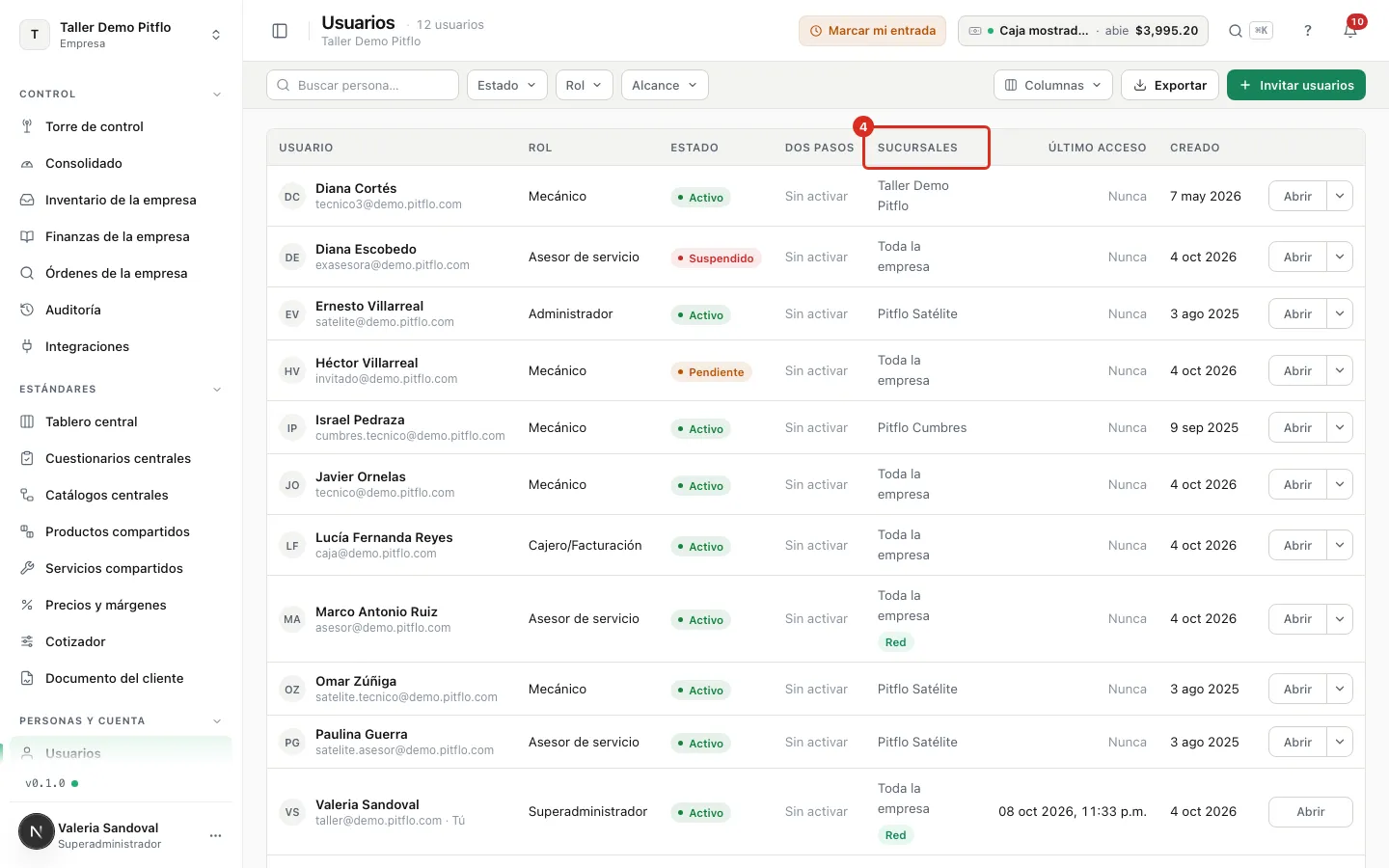The image size is (1389, 868).
Task: Open row actions arrow for Diana Cortés
Action: coord(1340,196)
